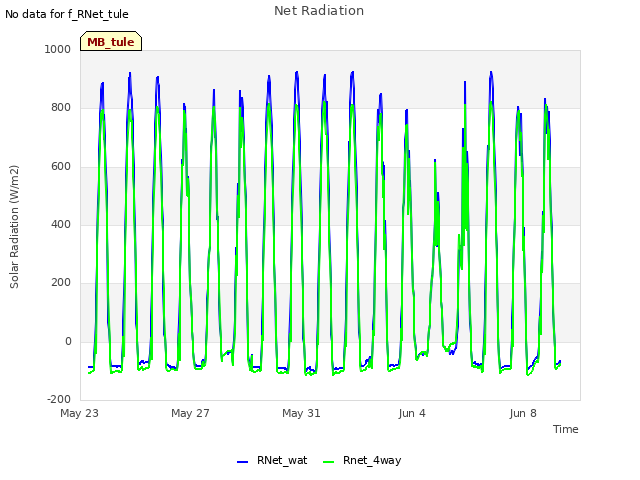Screen dimensions: 640x480
Task: Click the 400 y-axis tick label
Action: pos(61,224)
